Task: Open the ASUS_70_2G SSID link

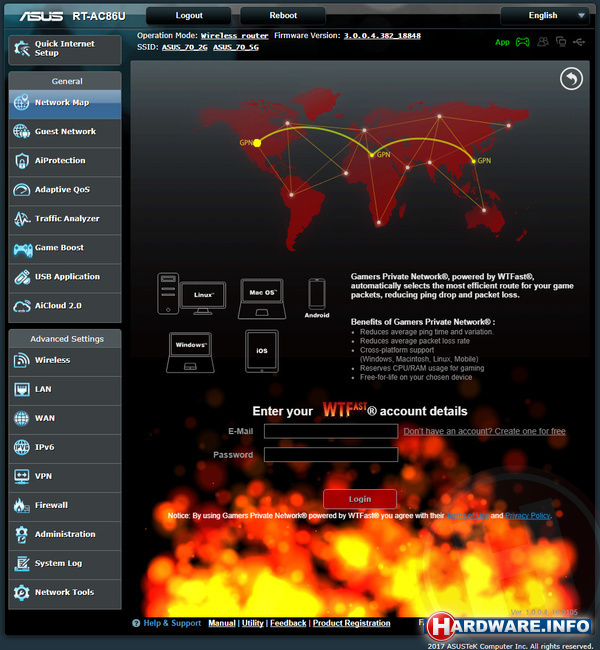Action: [x=185, y=48]
